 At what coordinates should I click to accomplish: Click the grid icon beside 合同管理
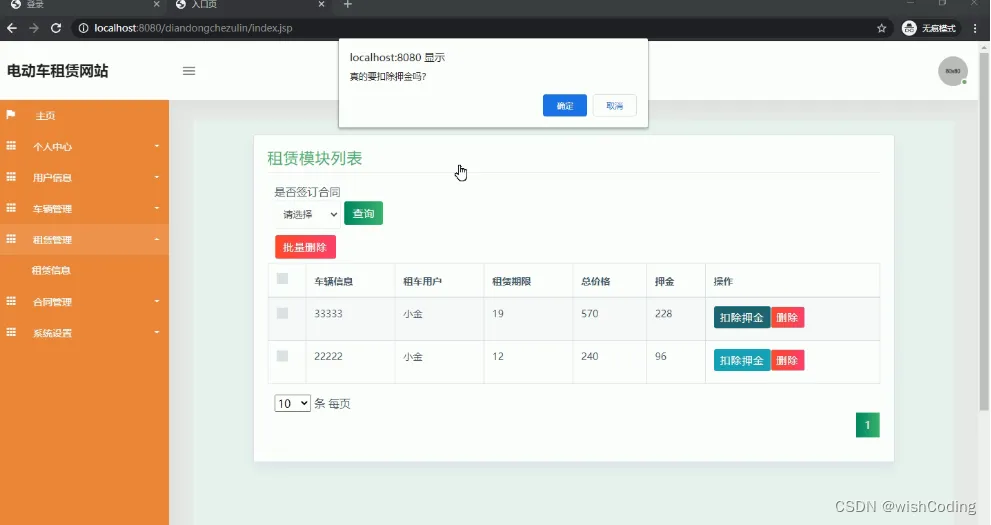pos(11,301)
